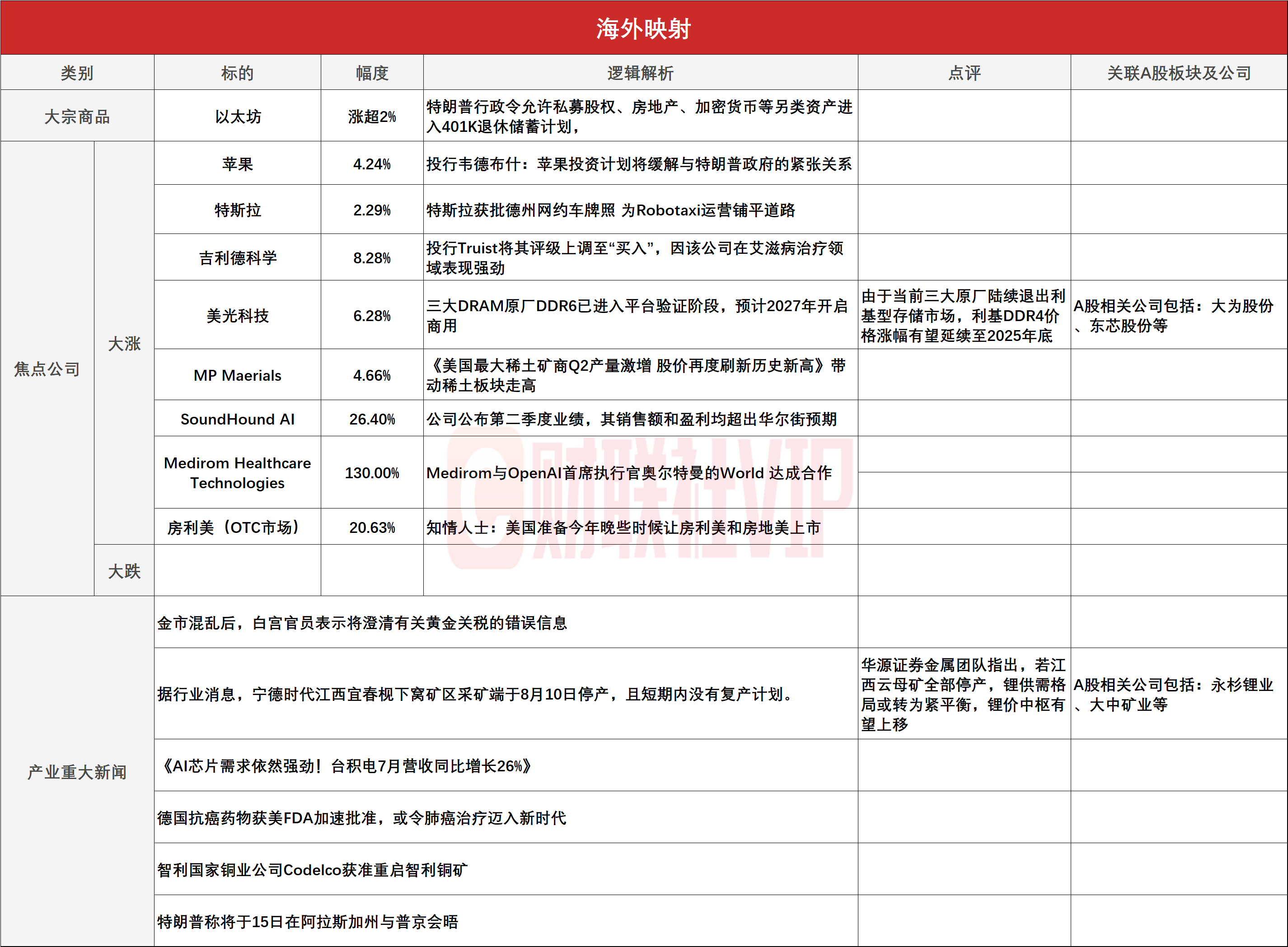The height and width of the screenshot is (947, 1288).
Task: Select the 投行Truist评级 logic text
Action: pos(635,258)
